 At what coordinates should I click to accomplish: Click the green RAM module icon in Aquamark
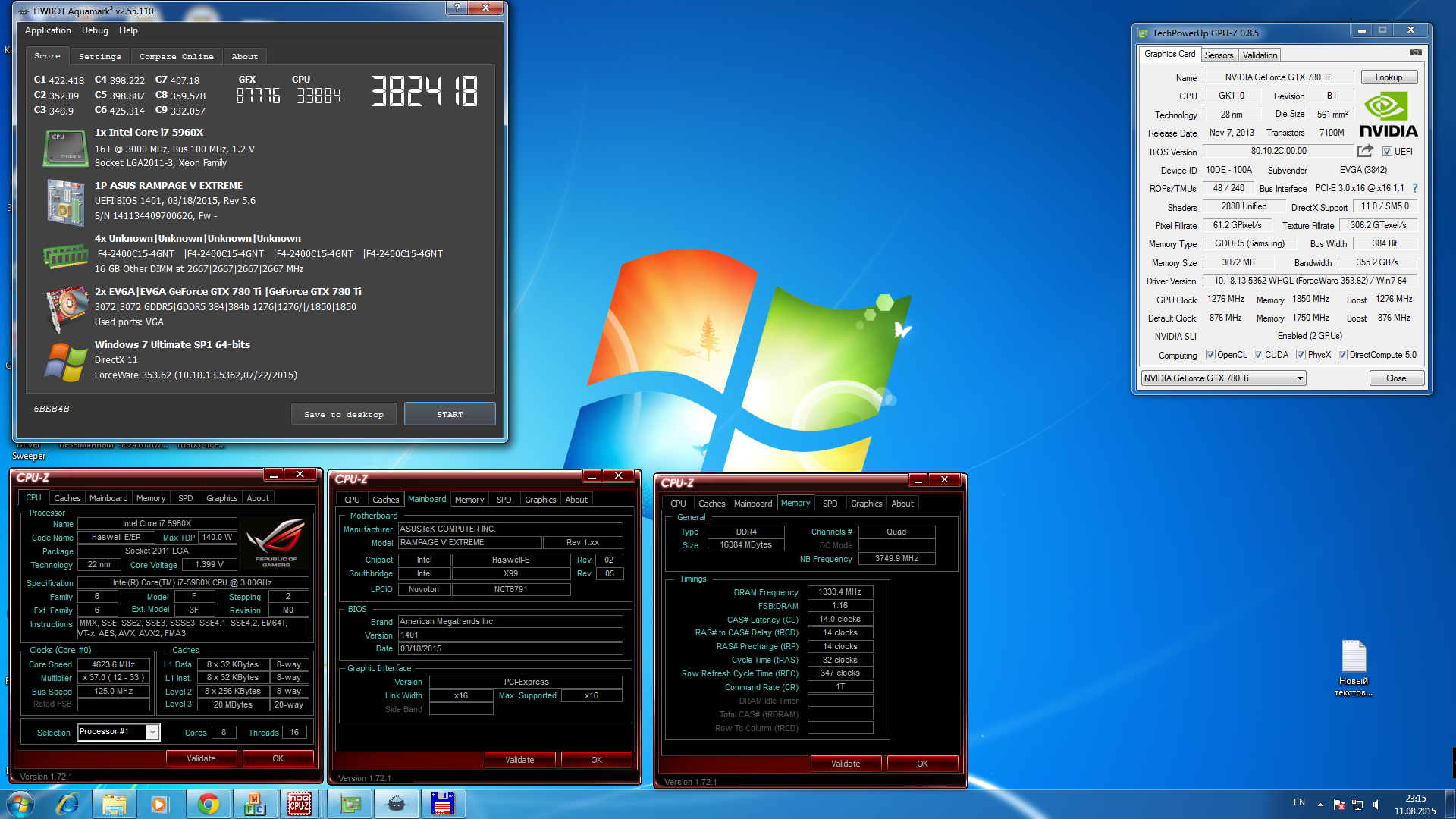pyautogui.click(x=65, y=256)
